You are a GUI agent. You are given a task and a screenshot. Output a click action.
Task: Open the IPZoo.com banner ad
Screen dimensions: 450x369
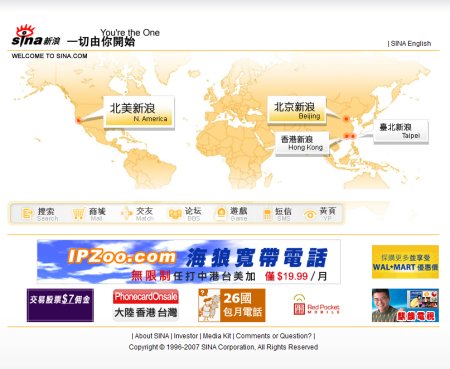click(189, 262)
